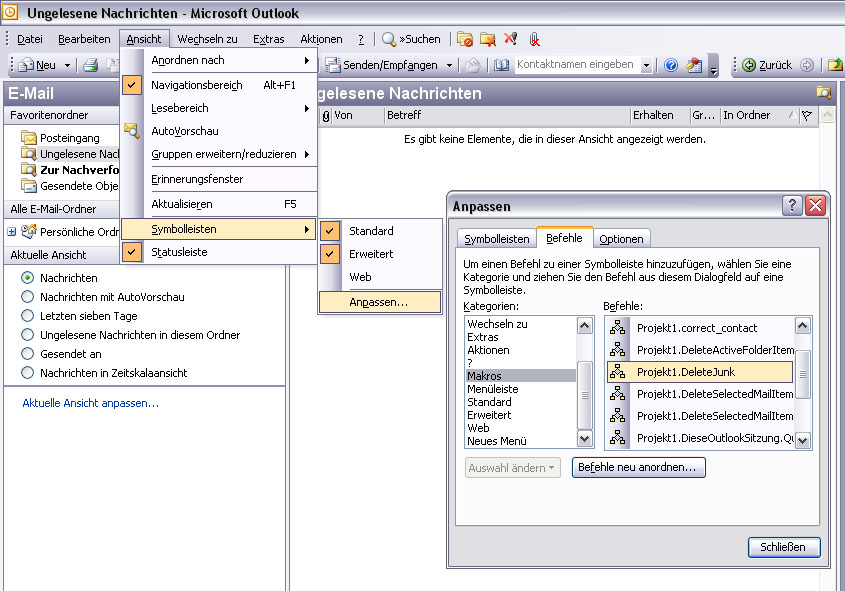The image size is (845, 591).
Task: Click the help button in Anpassen title bar
Action: point(792,205)
